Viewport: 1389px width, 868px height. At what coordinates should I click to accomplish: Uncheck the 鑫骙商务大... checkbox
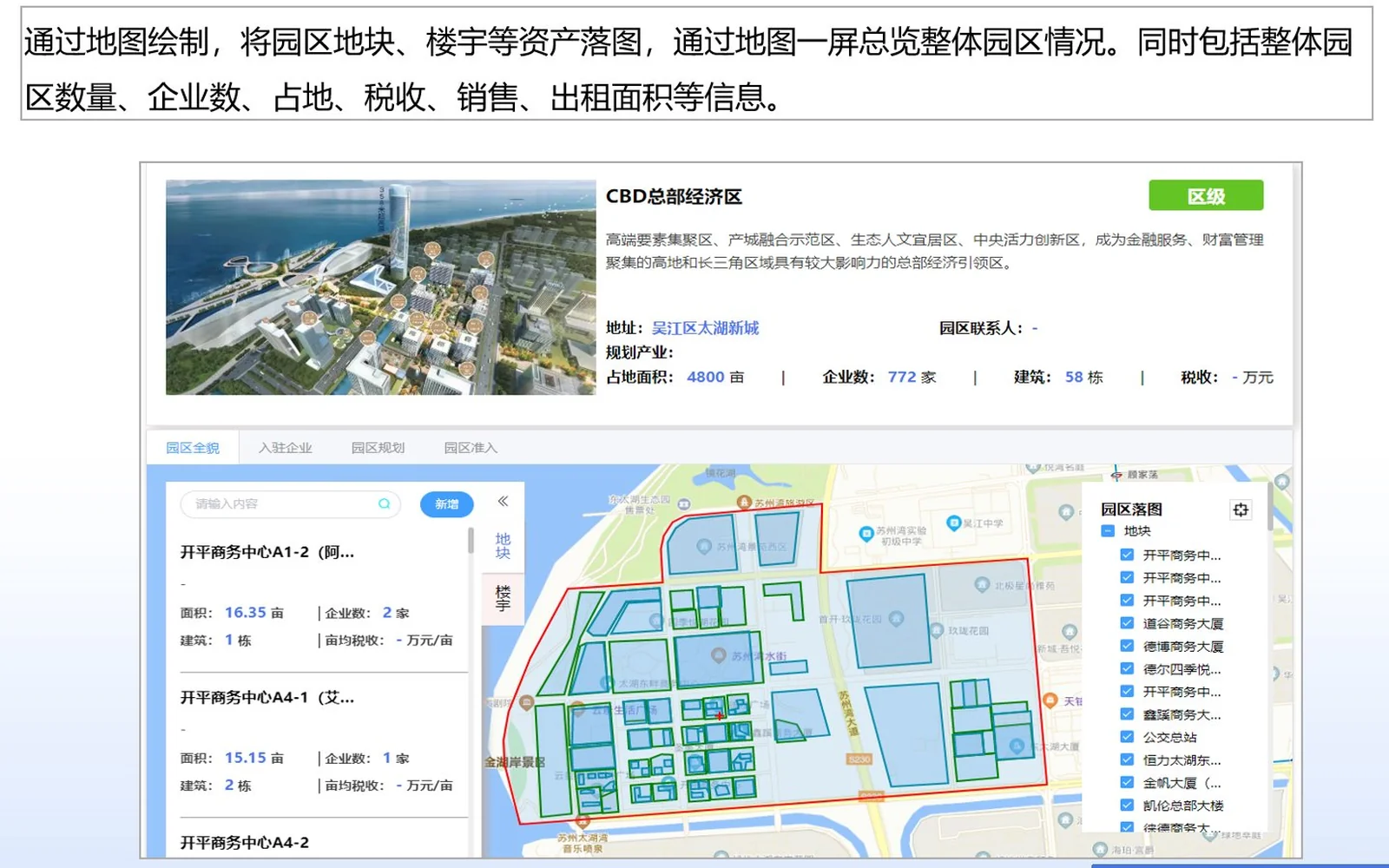pyautogui.click(x=1127, y=714)
